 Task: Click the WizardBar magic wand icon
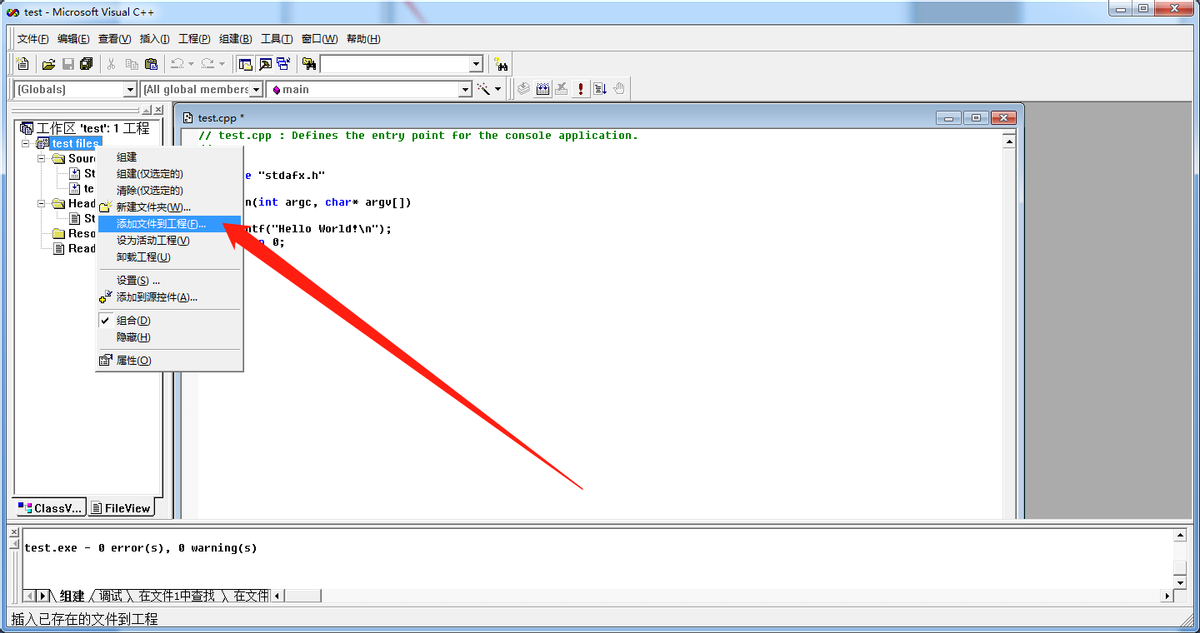coord(485,89)
